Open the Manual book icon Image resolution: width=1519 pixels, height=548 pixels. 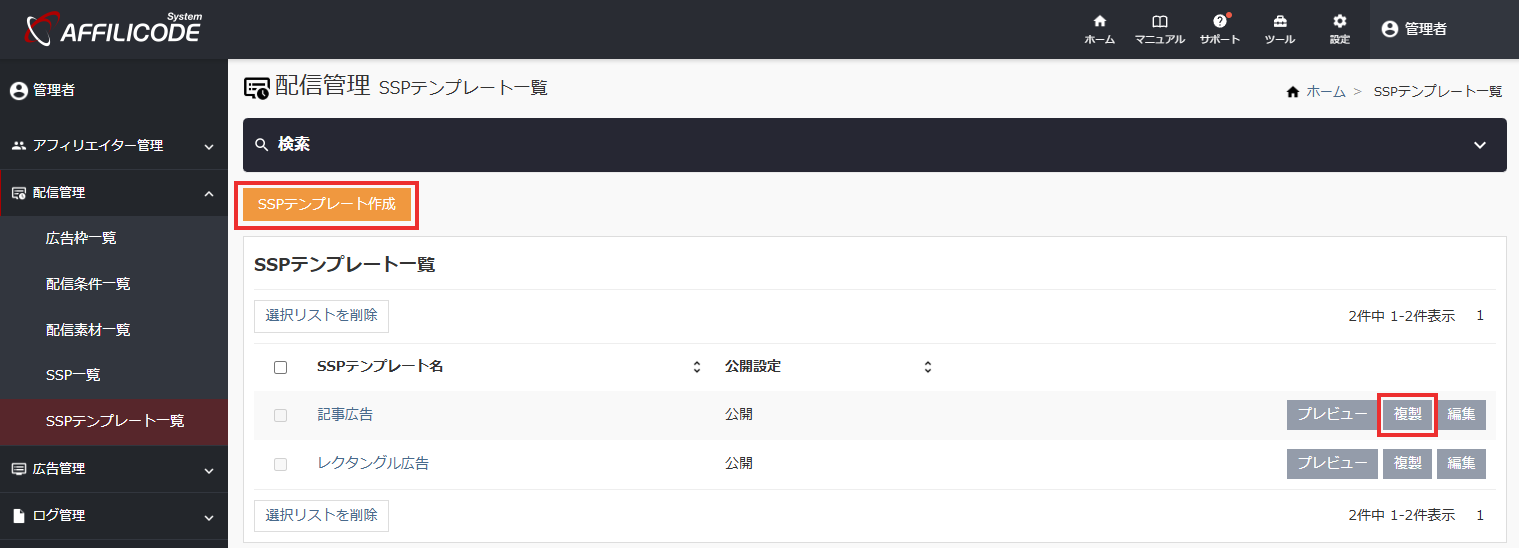(1159, 22)
